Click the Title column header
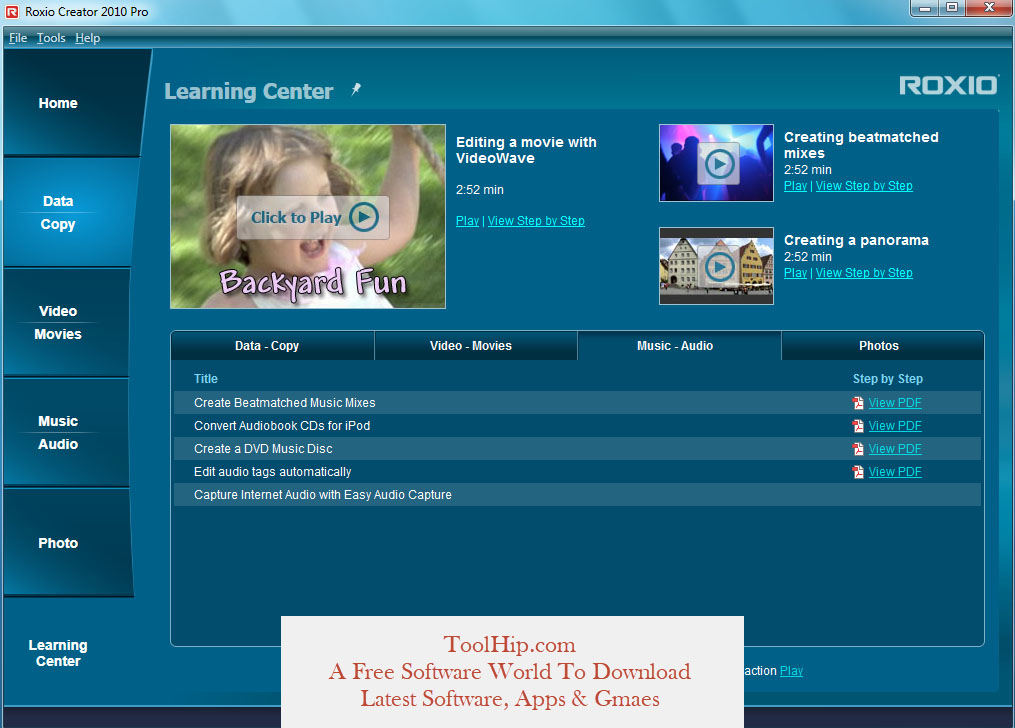The image size is (1015, 728). click(206, 379)
